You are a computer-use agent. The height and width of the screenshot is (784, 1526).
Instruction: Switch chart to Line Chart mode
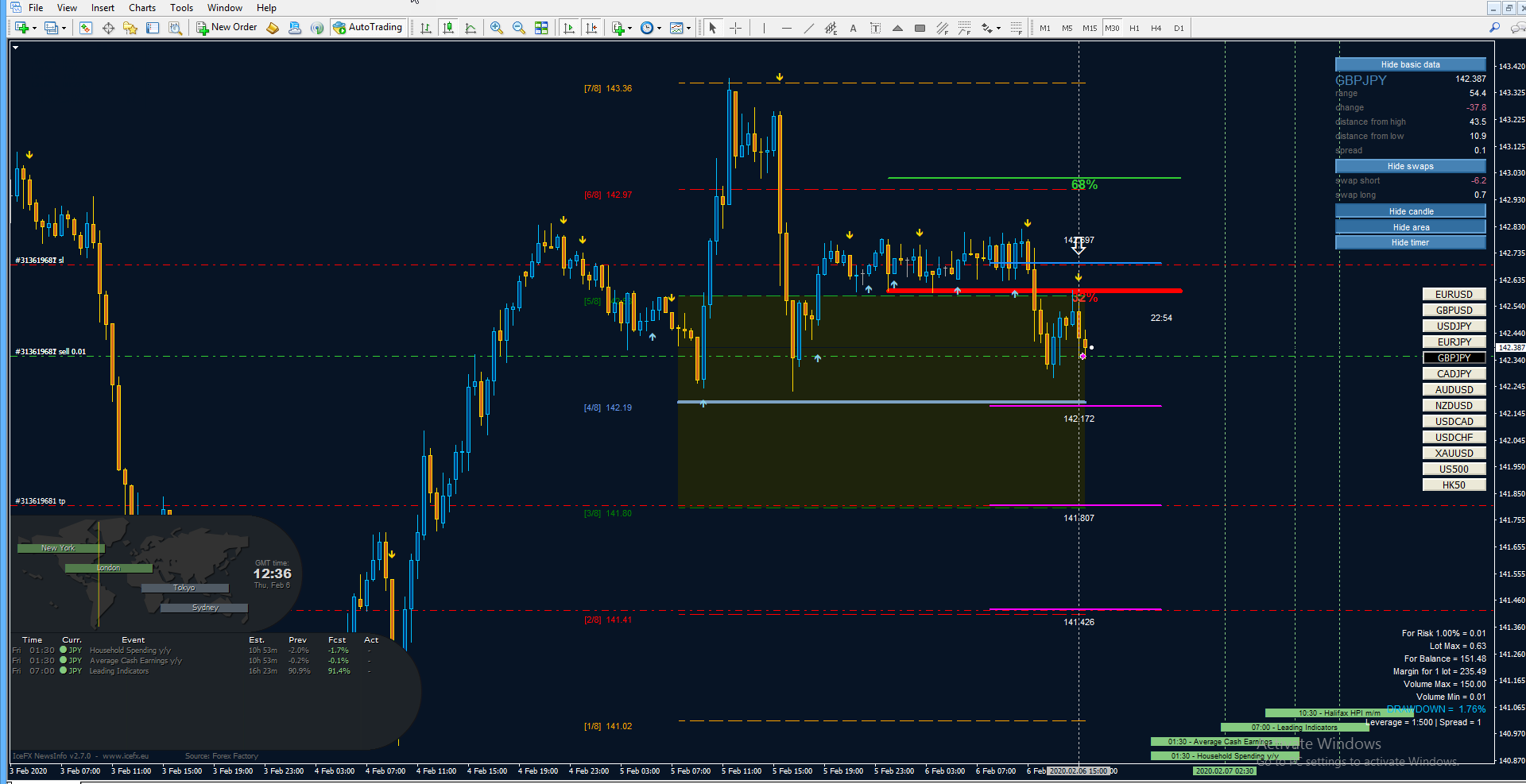(x=471, y=28)
